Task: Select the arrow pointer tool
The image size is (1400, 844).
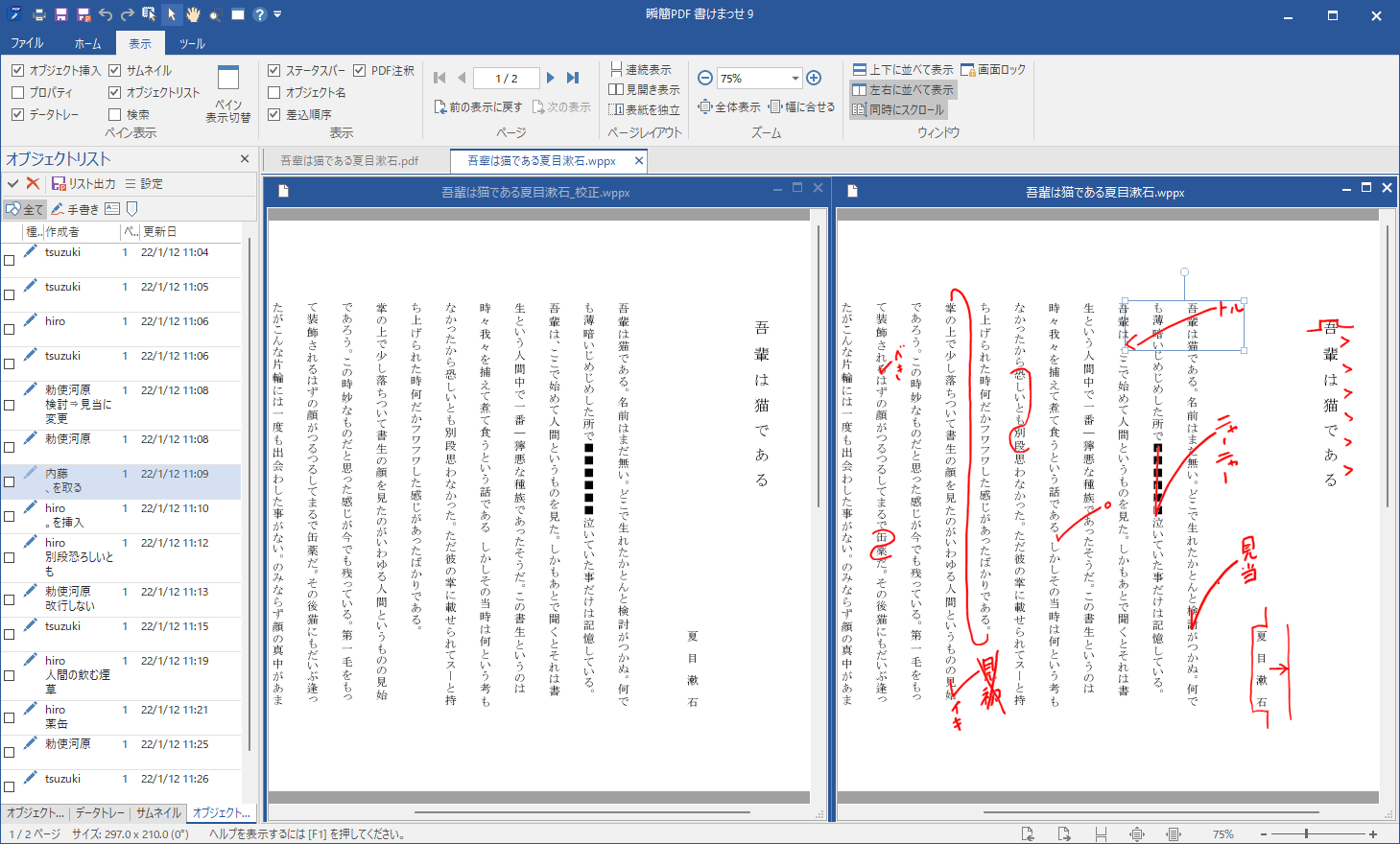Action: 171,14
